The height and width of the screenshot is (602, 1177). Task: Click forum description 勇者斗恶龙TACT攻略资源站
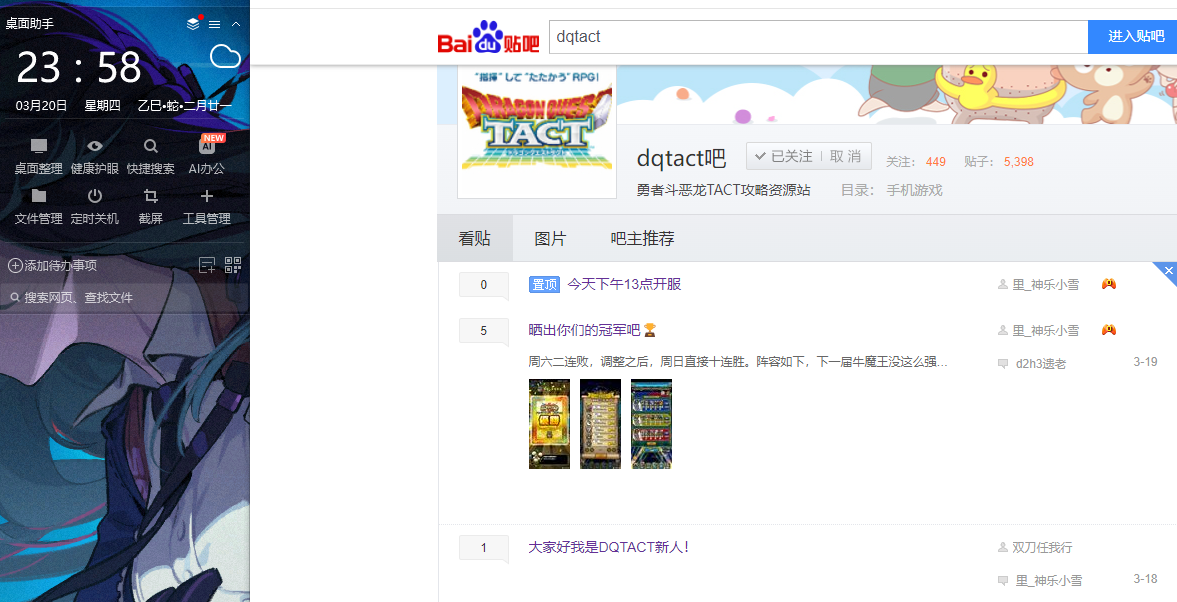pyautogui.click(x=724, y=191)
